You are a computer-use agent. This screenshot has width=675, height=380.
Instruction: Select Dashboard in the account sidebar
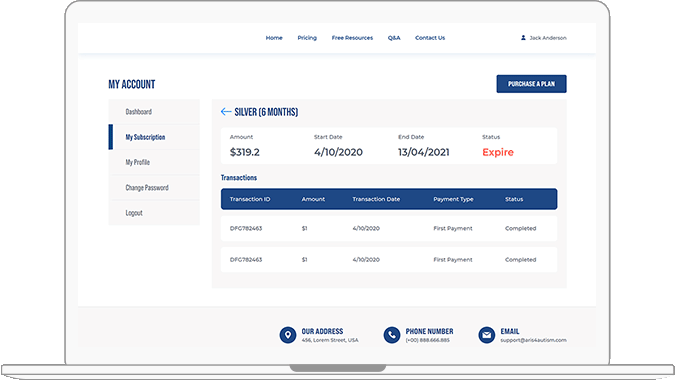point(154,112)
